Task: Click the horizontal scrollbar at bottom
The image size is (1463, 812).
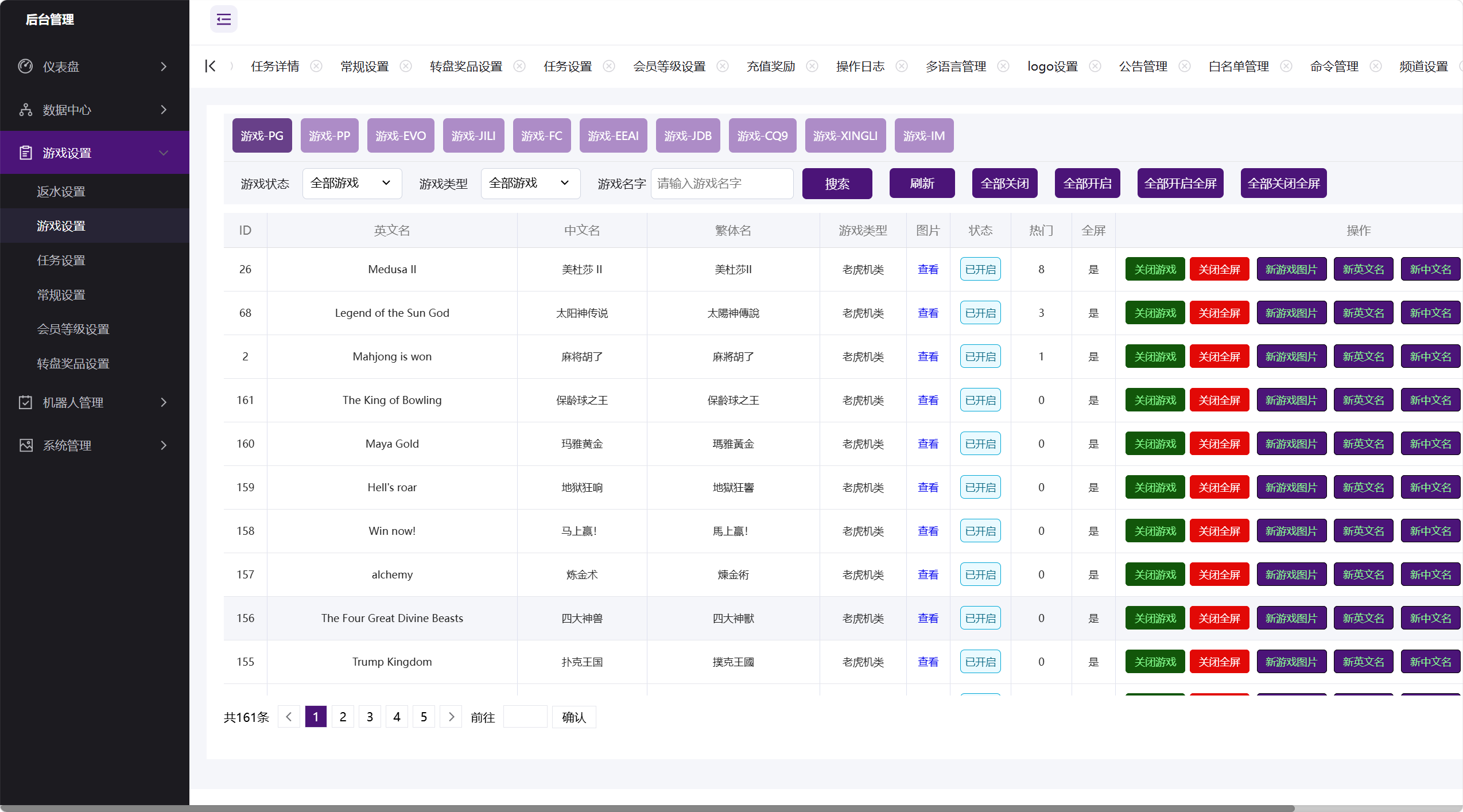Action: coord(647,808)
